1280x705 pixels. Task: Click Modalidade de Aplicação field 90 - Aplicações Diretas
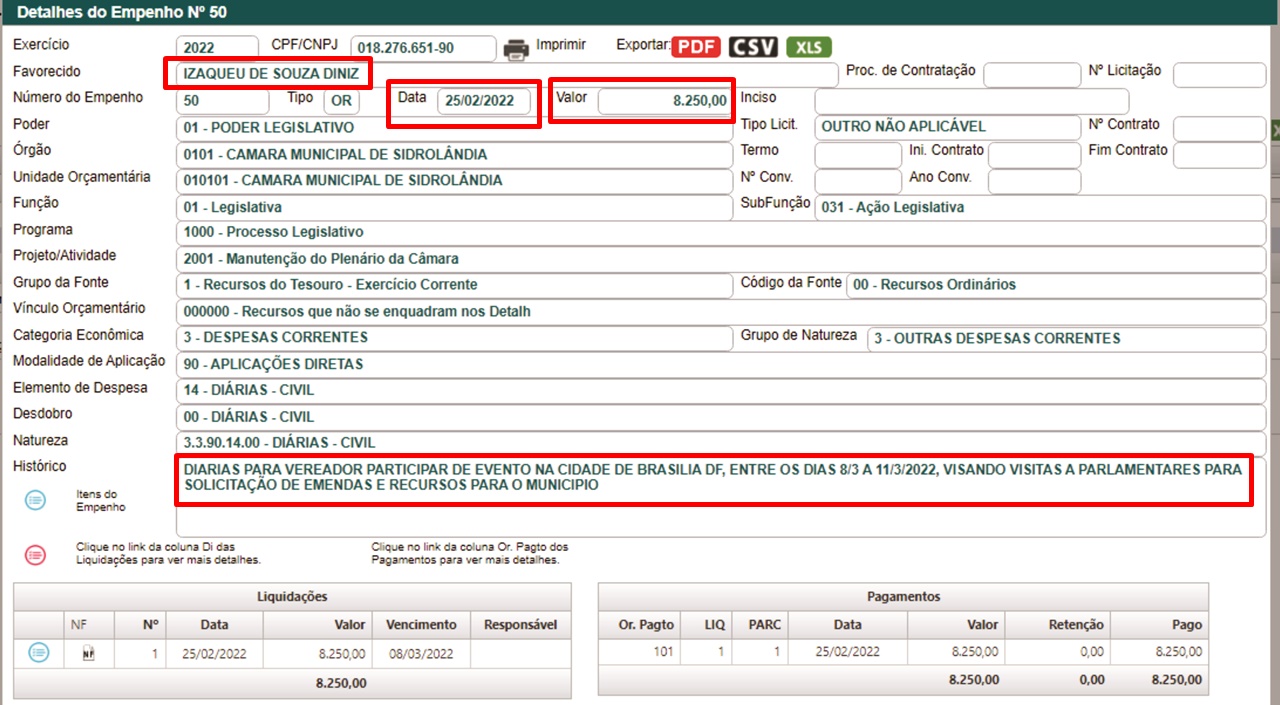720,364
